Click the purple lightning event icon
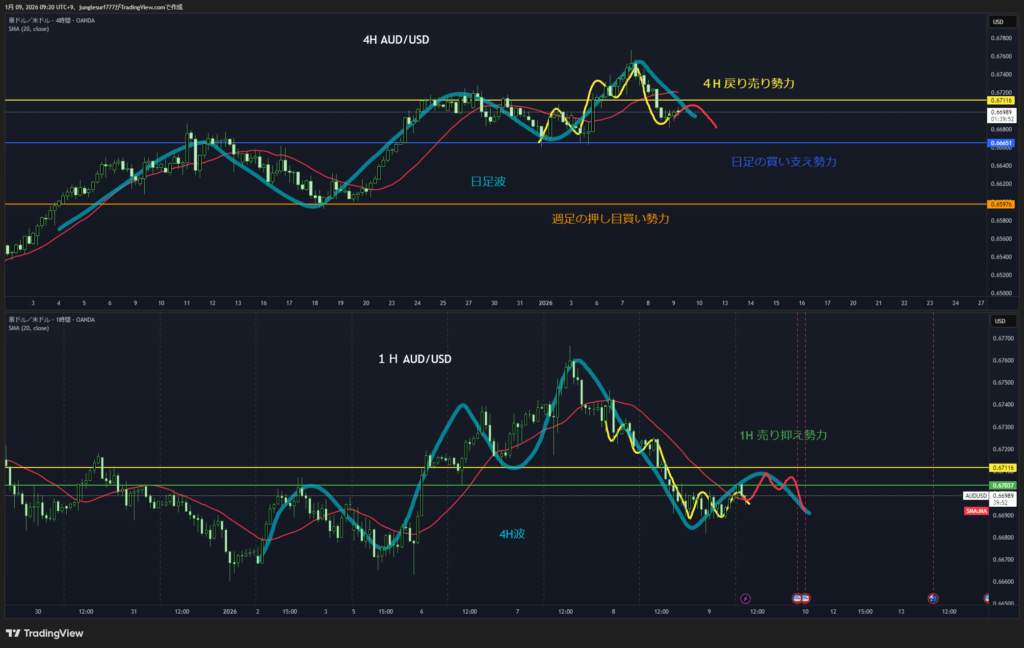The width and height of the screenshot is (1024, 648). point(744,598)
